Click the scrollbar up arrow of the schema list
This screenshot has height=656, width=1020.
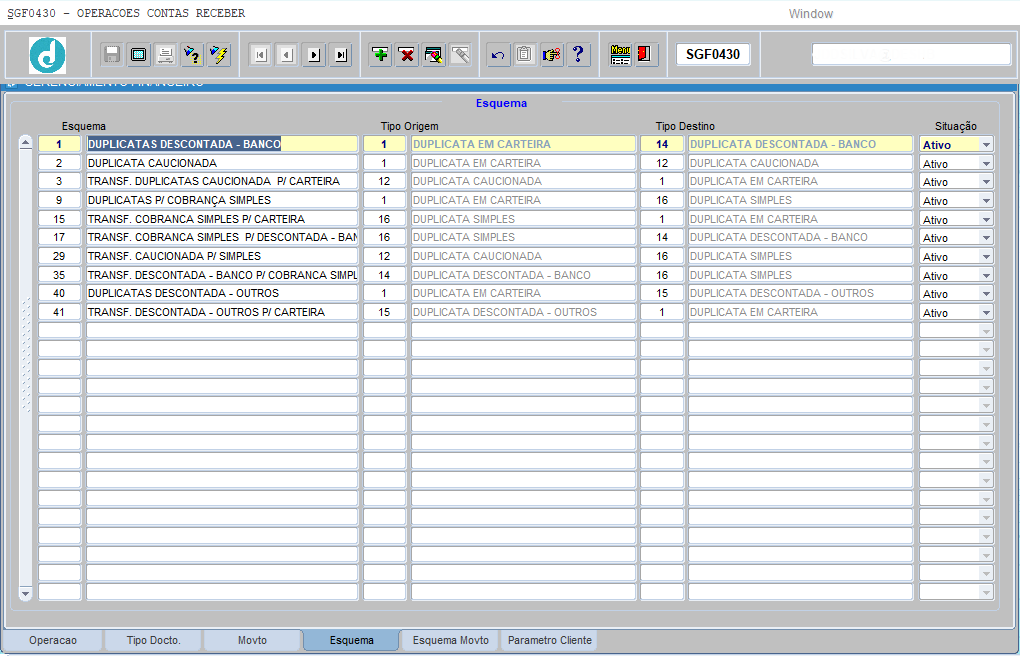25,143
